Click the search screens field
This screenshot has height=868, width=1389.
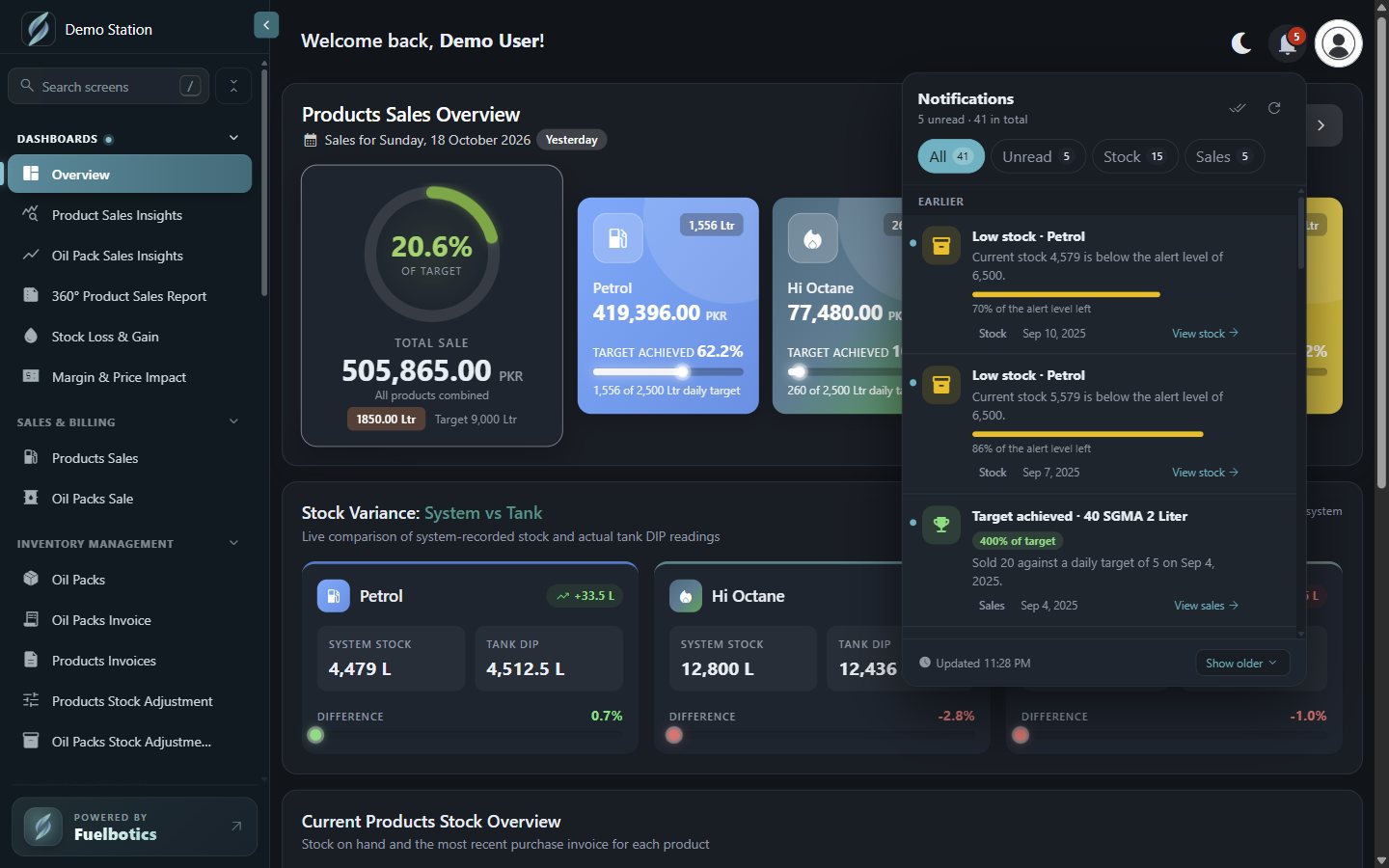tap(109, 86)
